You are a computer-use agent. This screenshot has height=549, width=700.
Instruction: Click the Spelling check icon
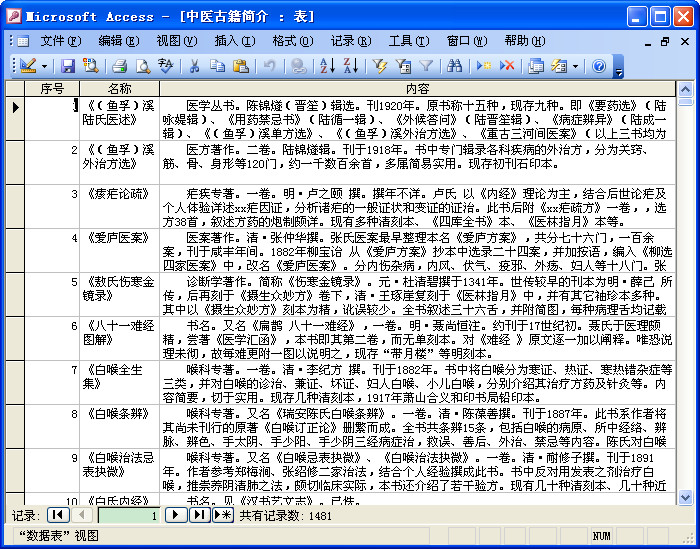pyautogui.click(x=166, y=66)
